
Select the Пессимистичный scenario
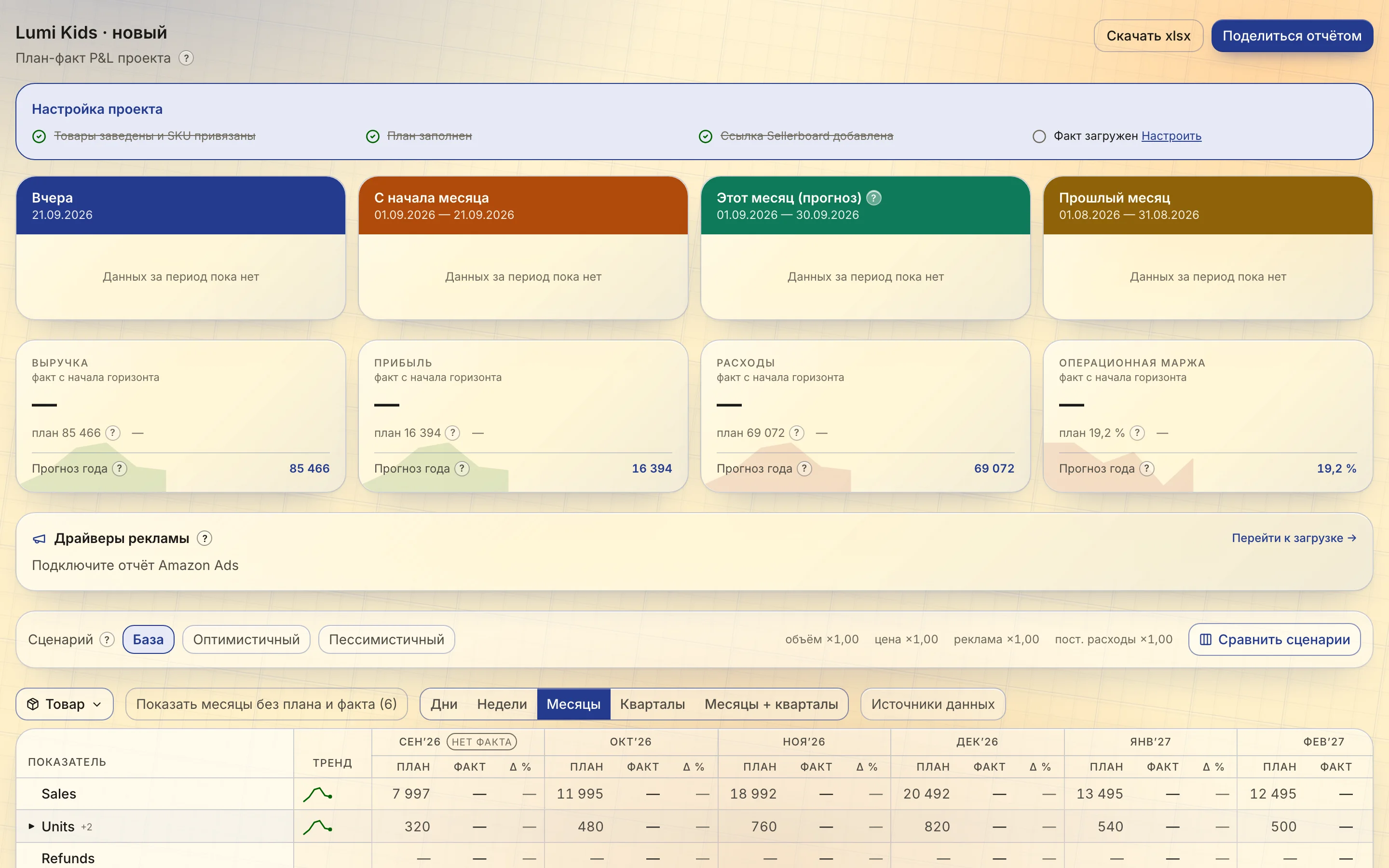386,639
